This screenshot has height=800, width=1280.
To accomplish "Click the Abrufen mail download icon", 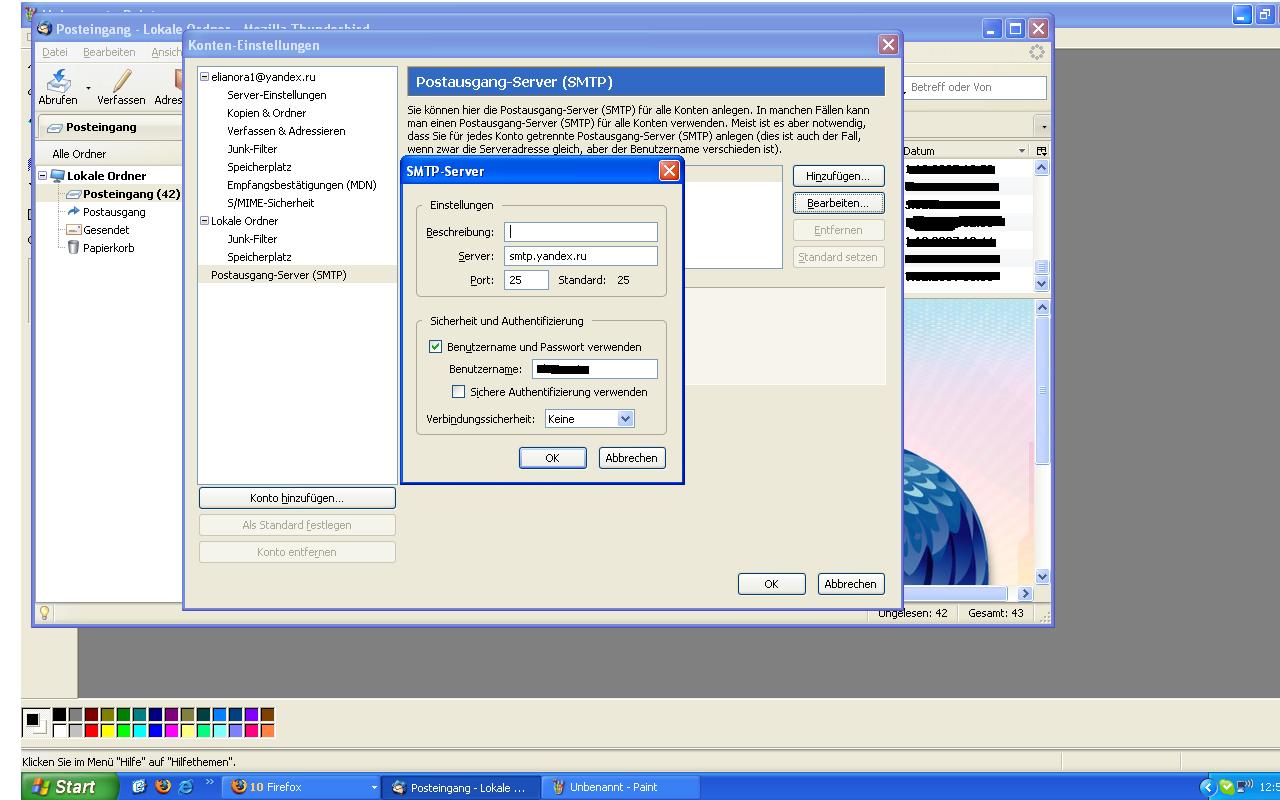I will coord(58,80).
